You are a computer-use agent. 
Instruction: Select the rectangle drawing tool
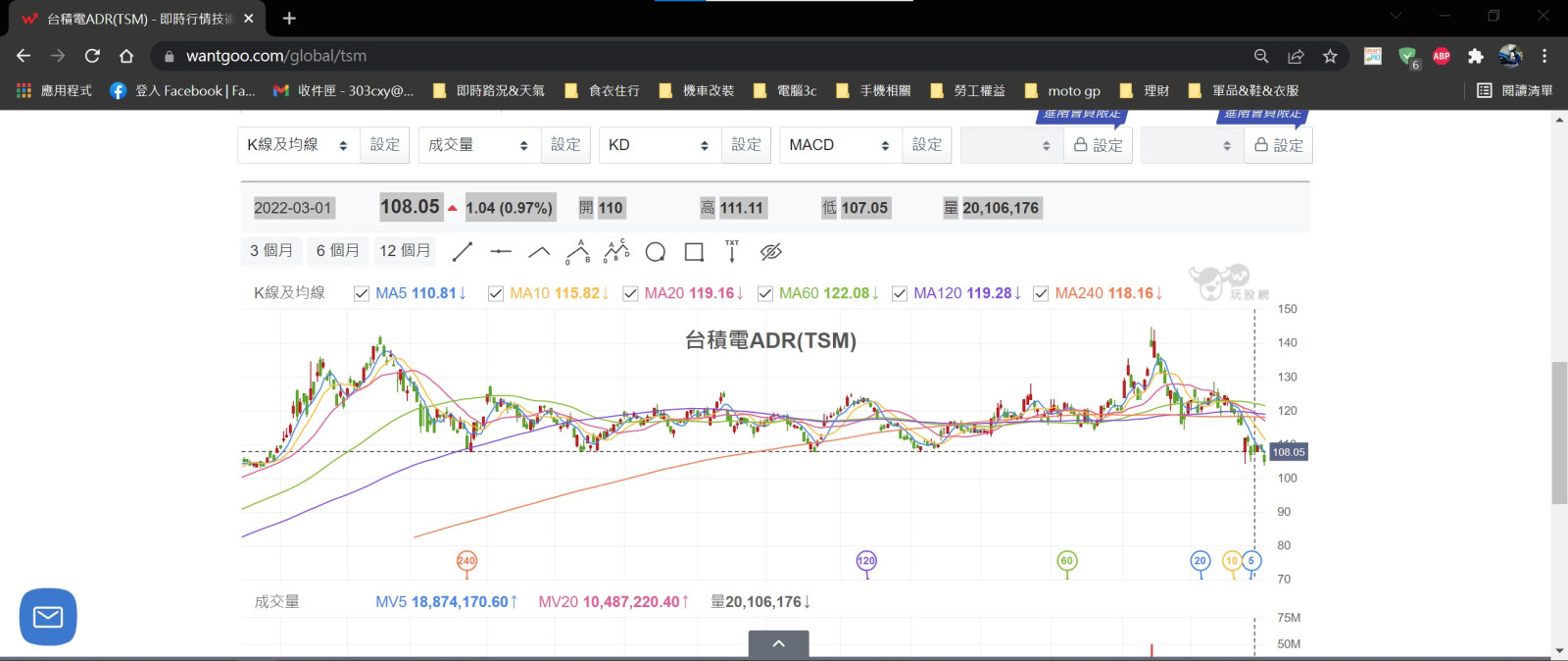694,252
